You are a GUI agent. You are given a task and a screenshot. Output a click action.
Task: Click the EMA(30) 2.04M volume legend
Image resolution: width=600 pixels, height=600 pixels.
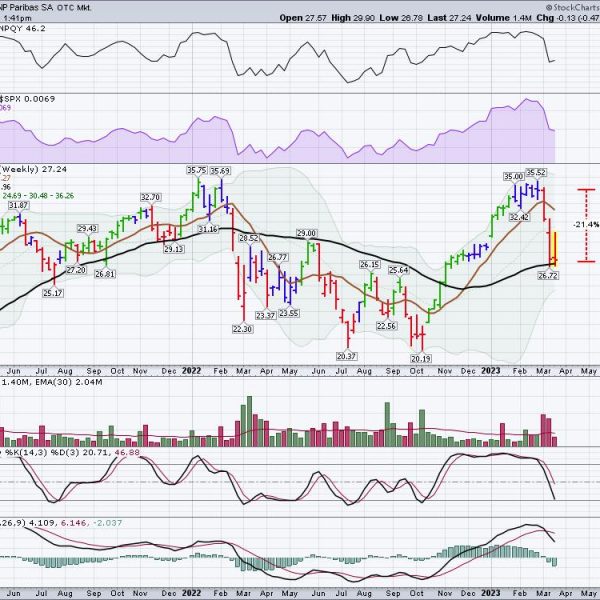pyautogui.click(x=68, y=382)
